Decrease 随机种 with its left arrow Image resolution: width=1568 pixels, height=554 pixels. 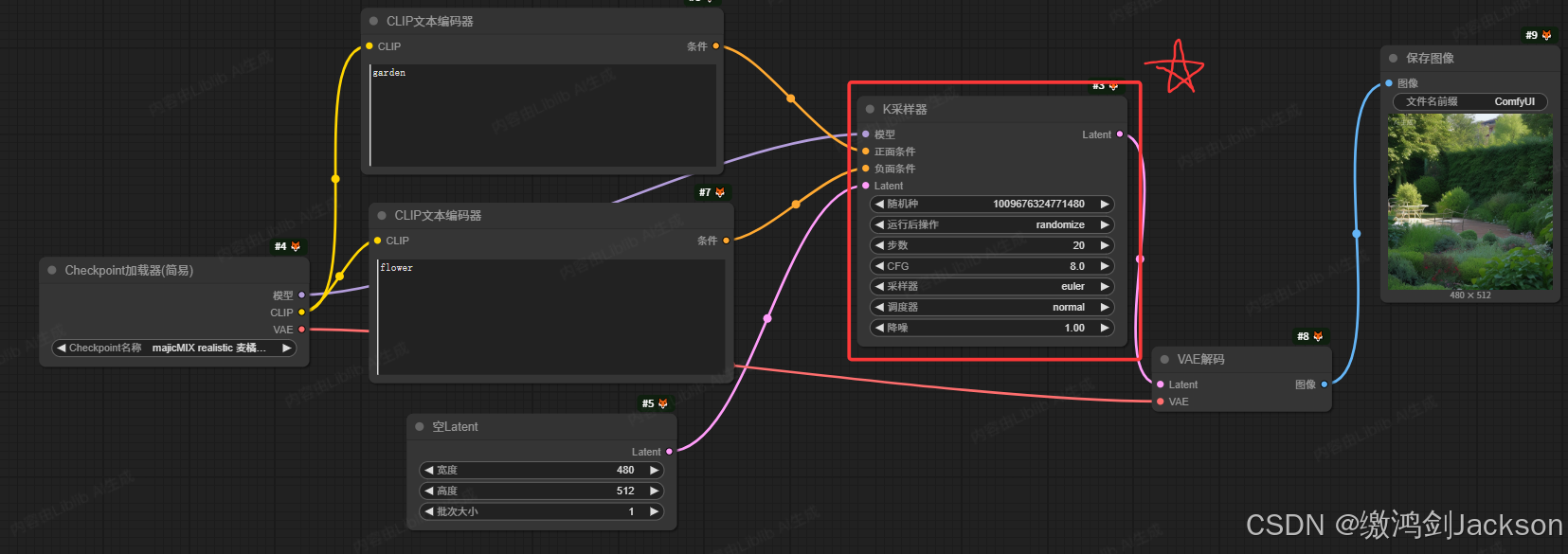pyautogui.click(x=879, y=204)
